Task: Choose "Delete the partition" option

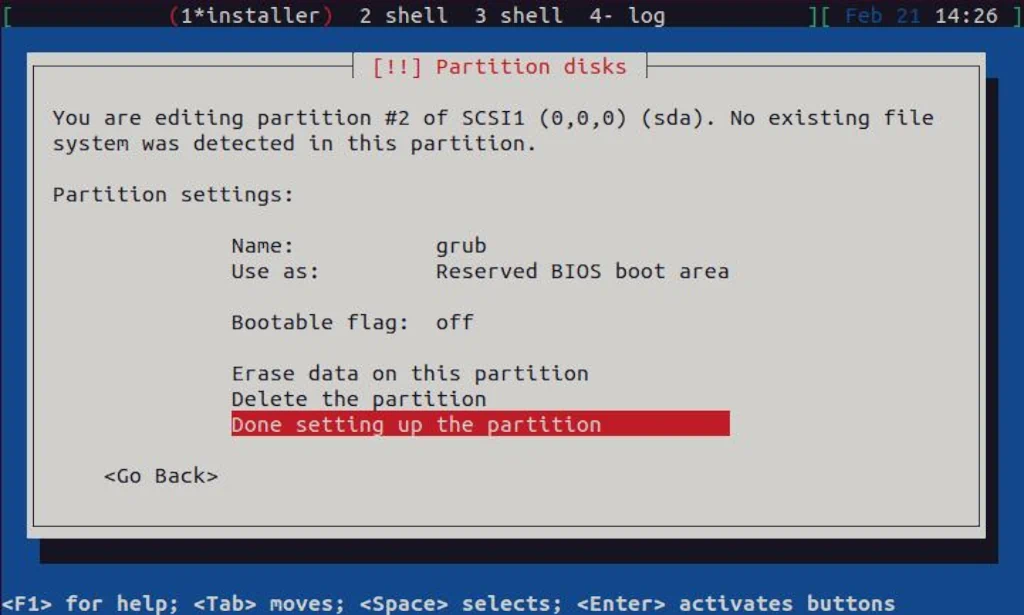Action: (x=358, y=398)
